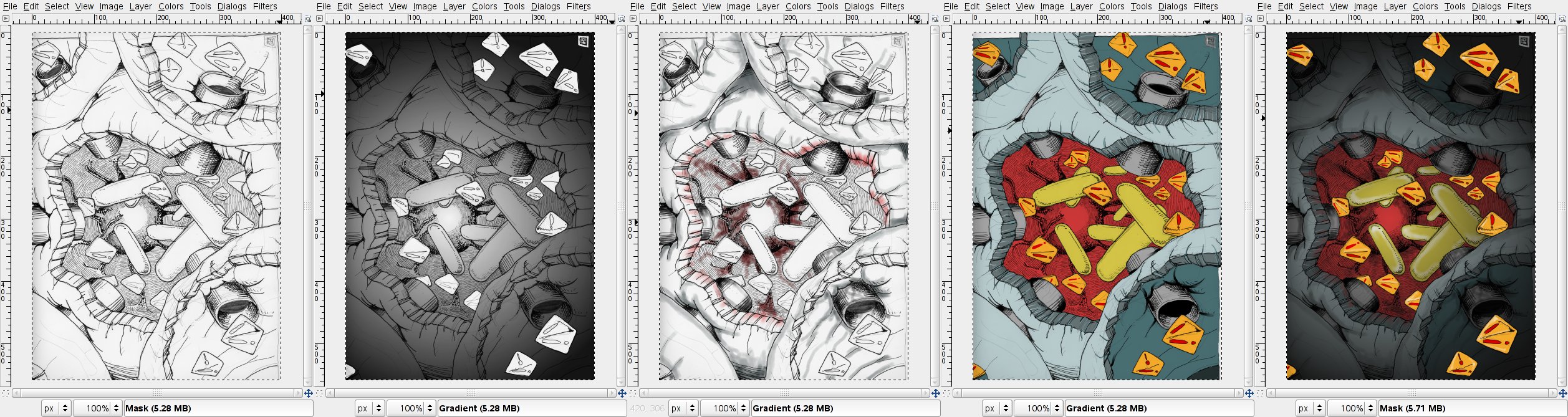Click the image menu arrow in the rightmost window
The image size is (1568, 417).
tap(1260, 19)
